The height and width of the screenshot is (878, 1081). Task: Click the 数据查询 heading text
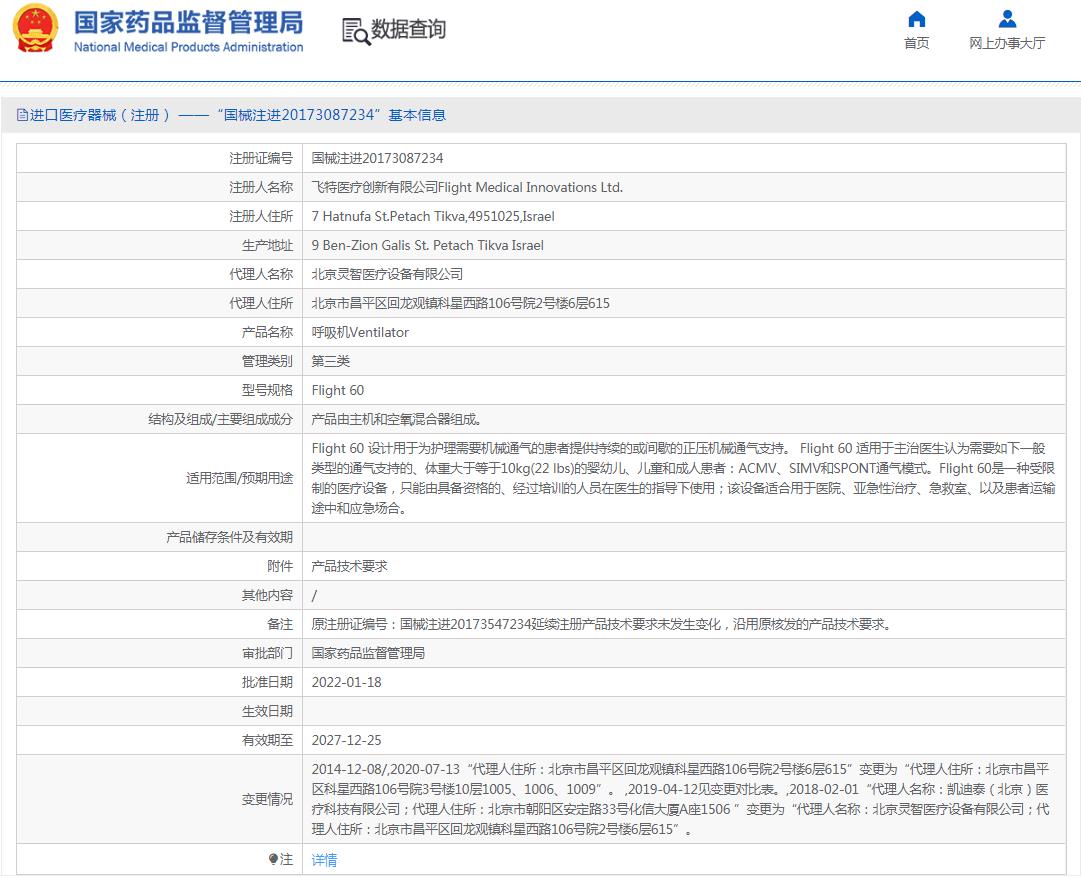pyautogui.click(x=408, y=30)
